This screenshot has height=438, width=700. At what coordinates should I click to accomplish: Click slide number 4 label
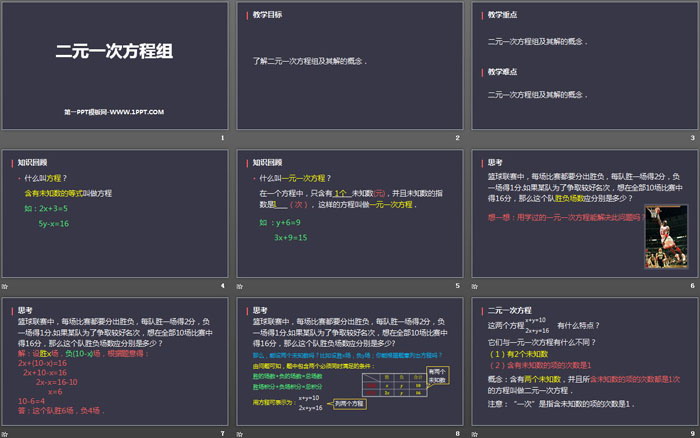(x=222, y=286)
